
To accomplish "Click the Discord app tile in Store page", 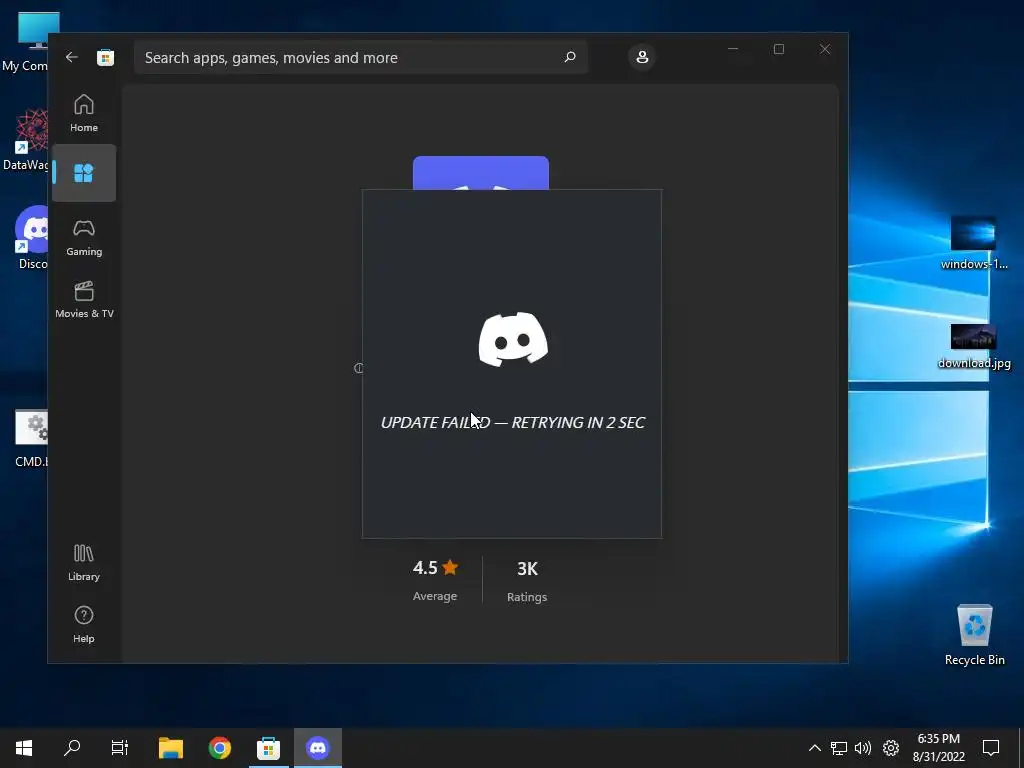I will point(481,173).
